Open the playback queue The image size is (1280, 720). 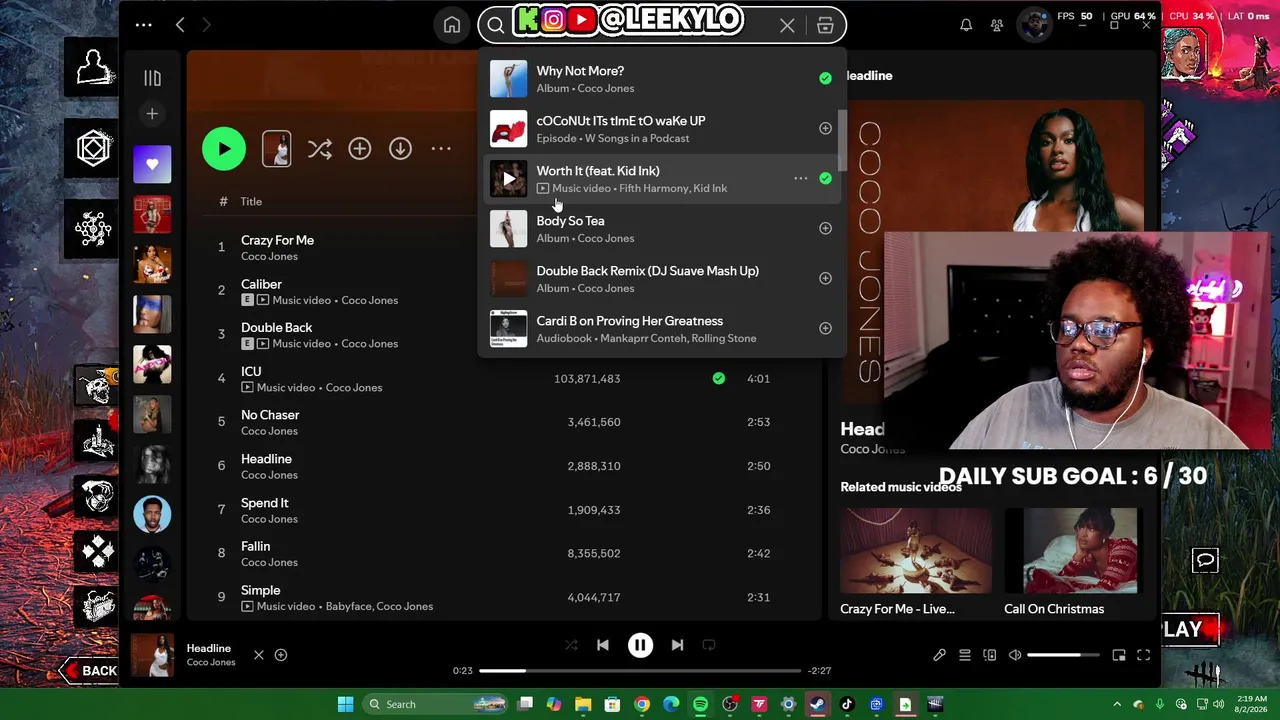tap(965, 655)
